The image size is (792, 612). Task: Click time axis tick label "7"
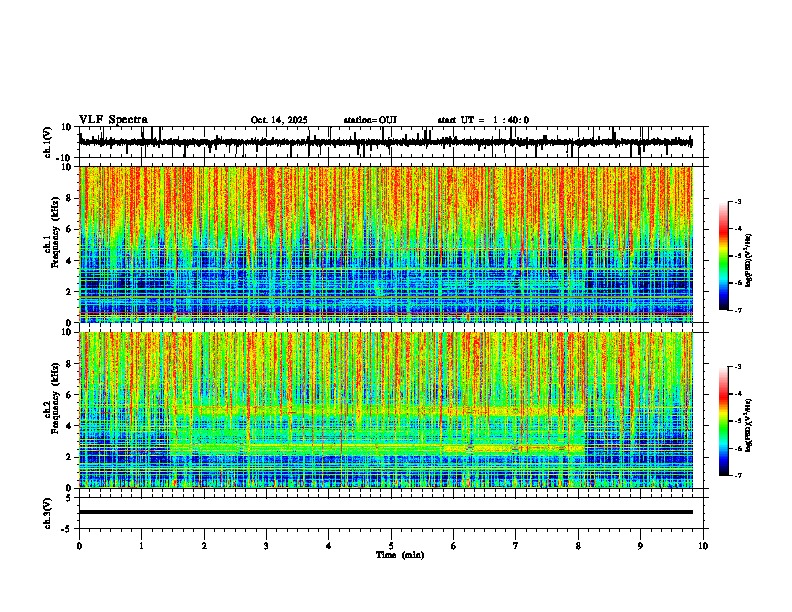tap(516, 546)
